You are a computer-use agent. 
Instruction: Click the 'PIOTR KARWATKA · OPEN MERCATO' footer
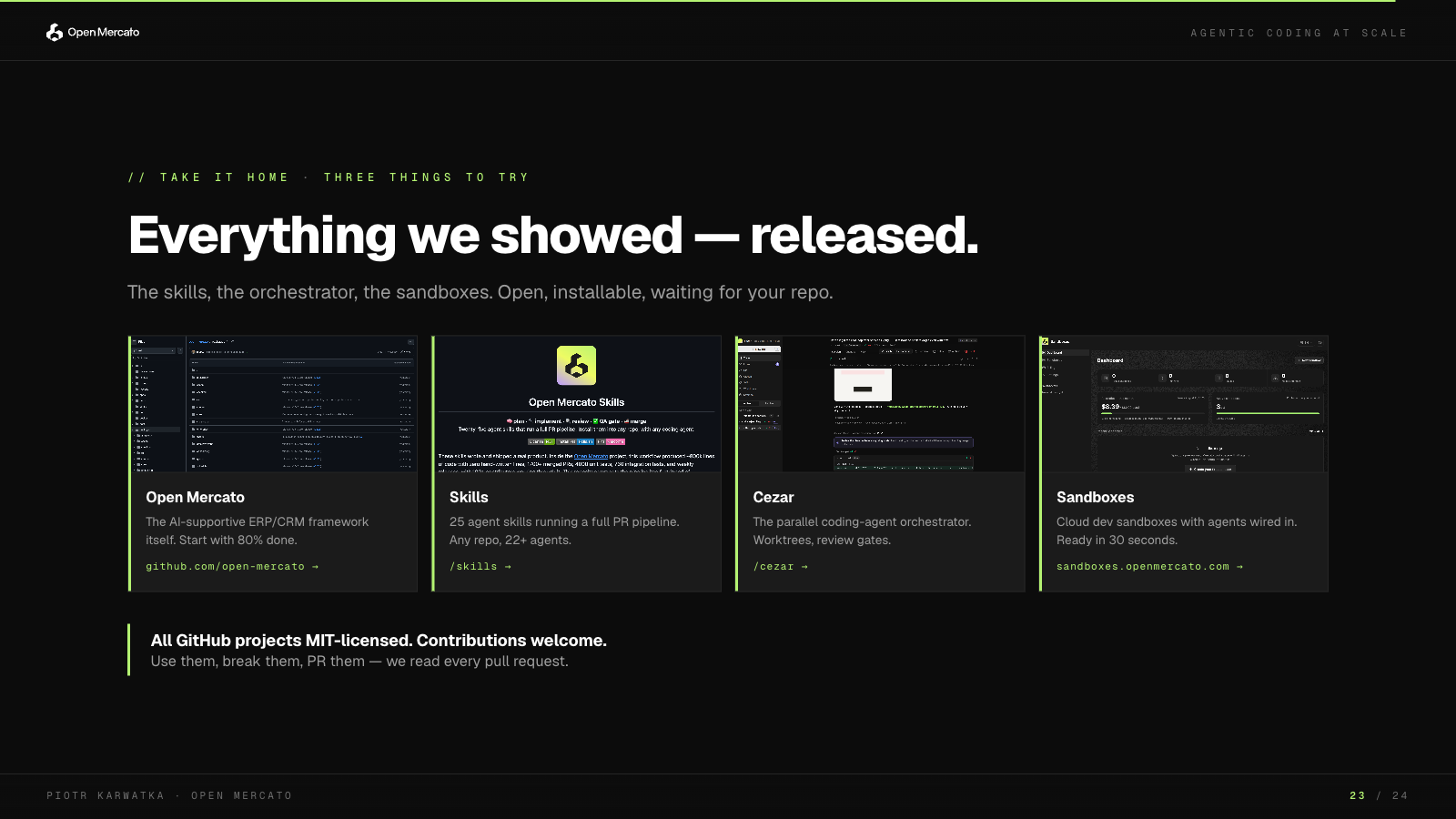169,795
